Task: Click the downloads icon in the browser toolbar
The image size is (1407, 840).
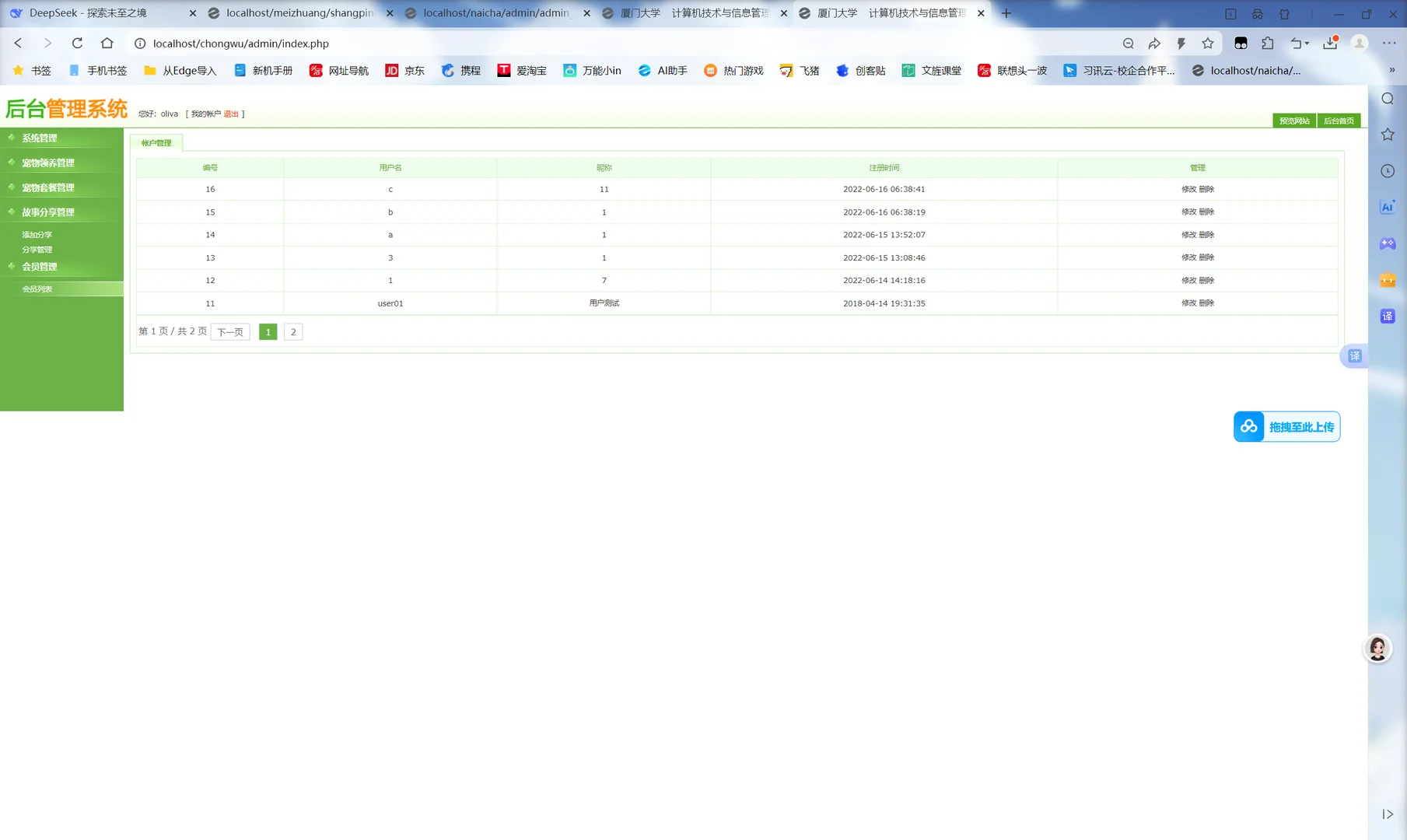Action: tap(1329, 44)
